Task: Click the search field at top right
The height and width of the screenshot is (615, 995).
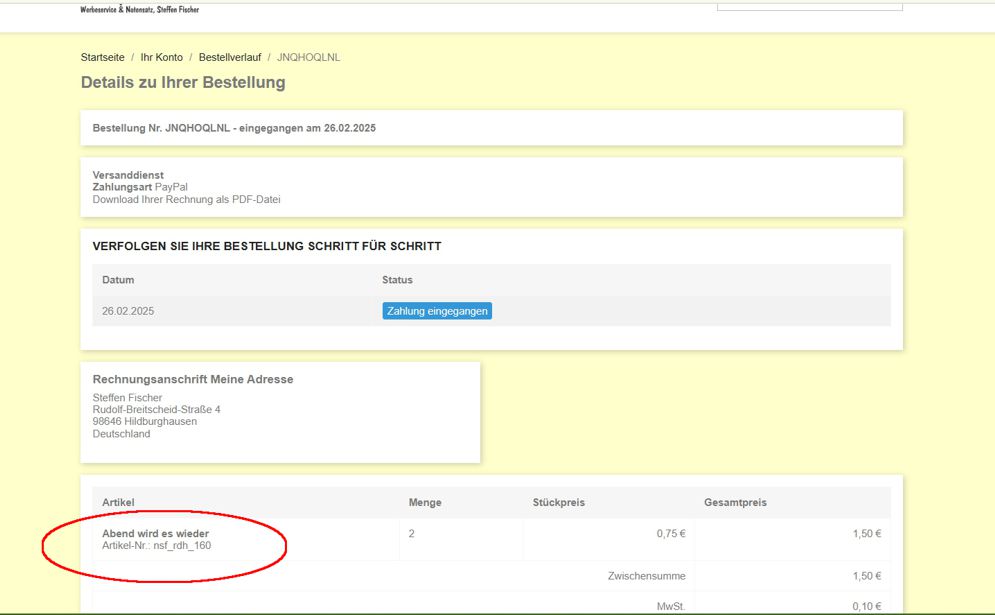Action: point(809,6)
